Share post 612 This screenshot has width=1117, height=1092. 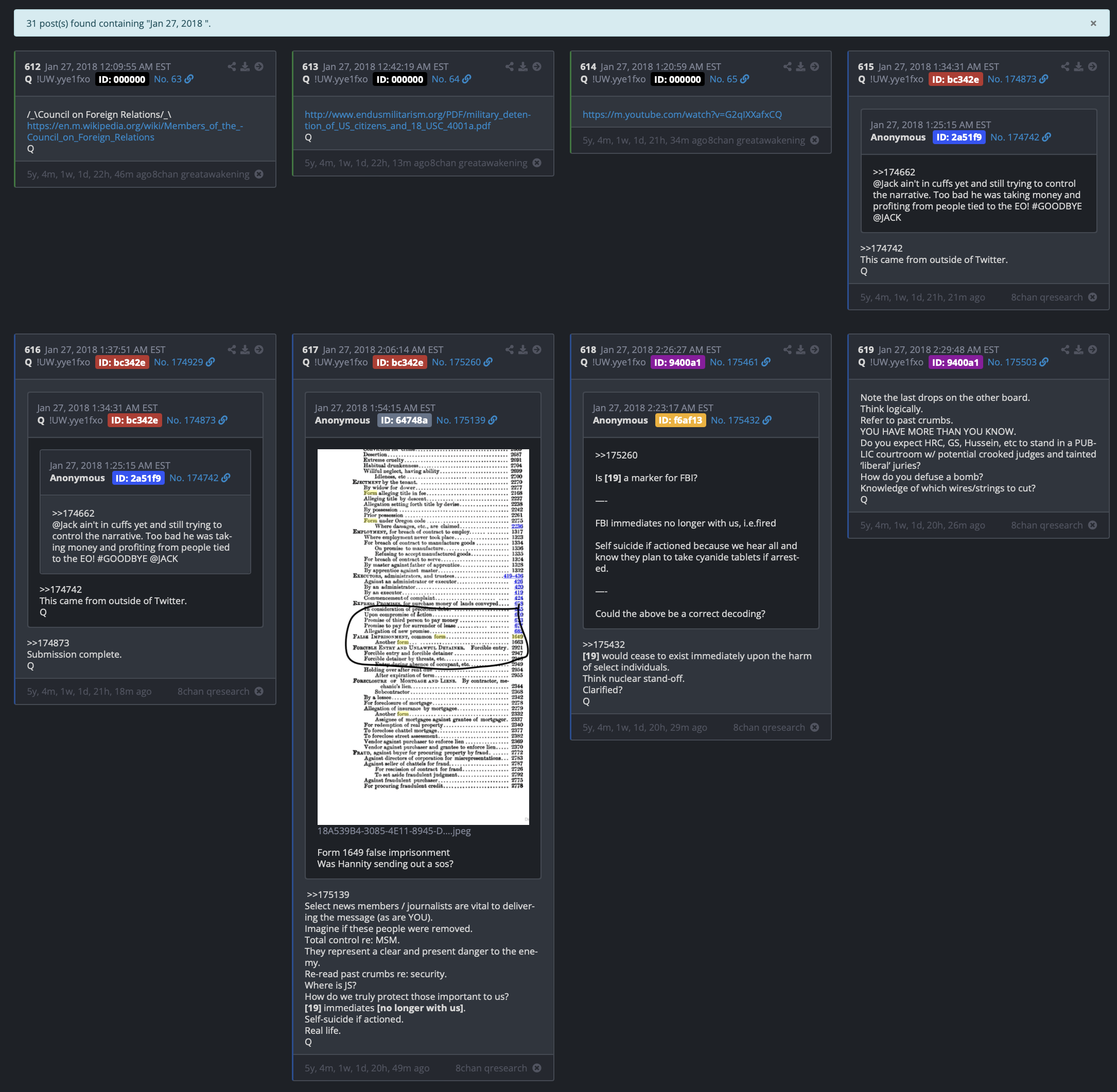point(232,66)
